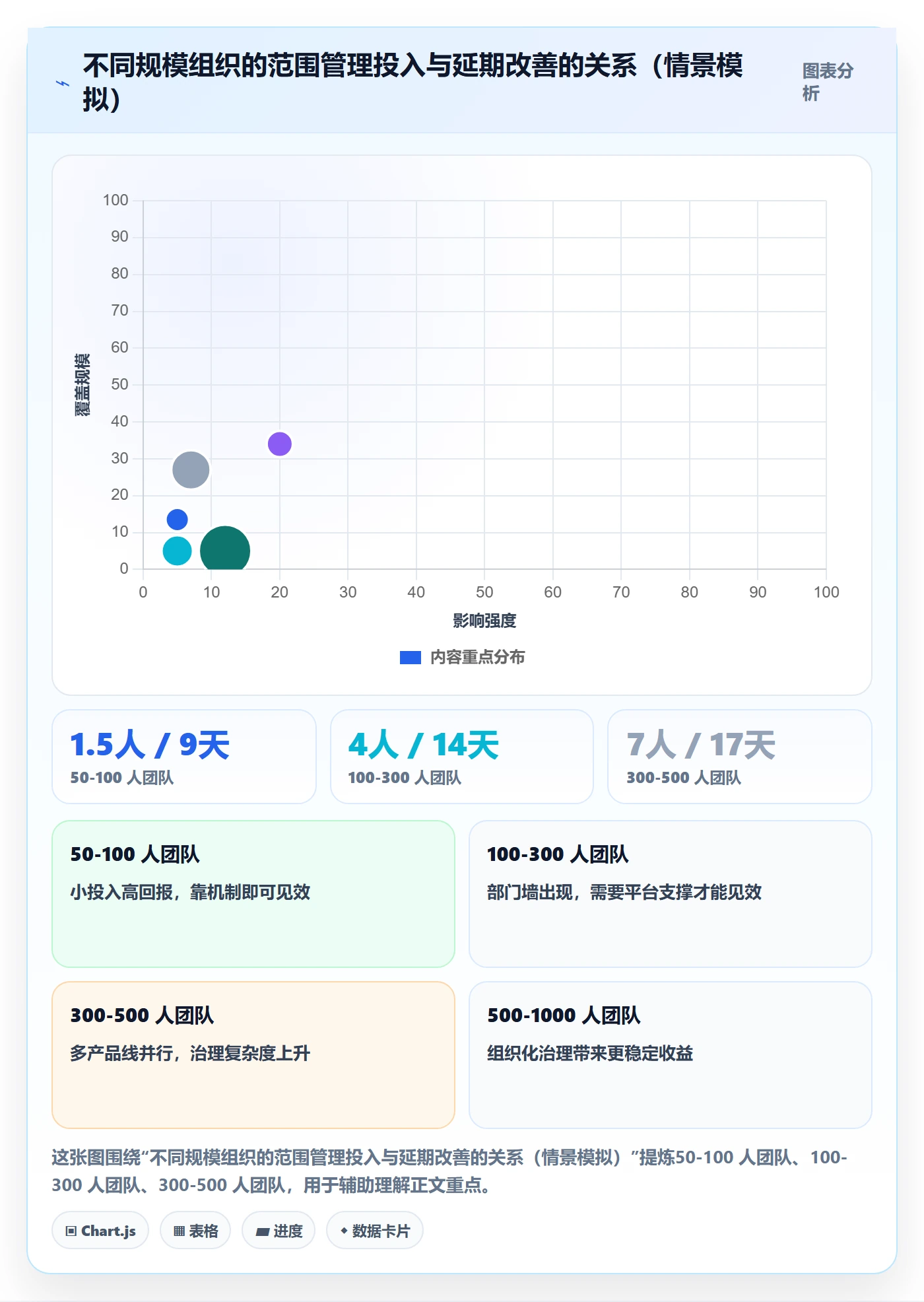Click the purple bubble in the chart

[x=280, y=444]
